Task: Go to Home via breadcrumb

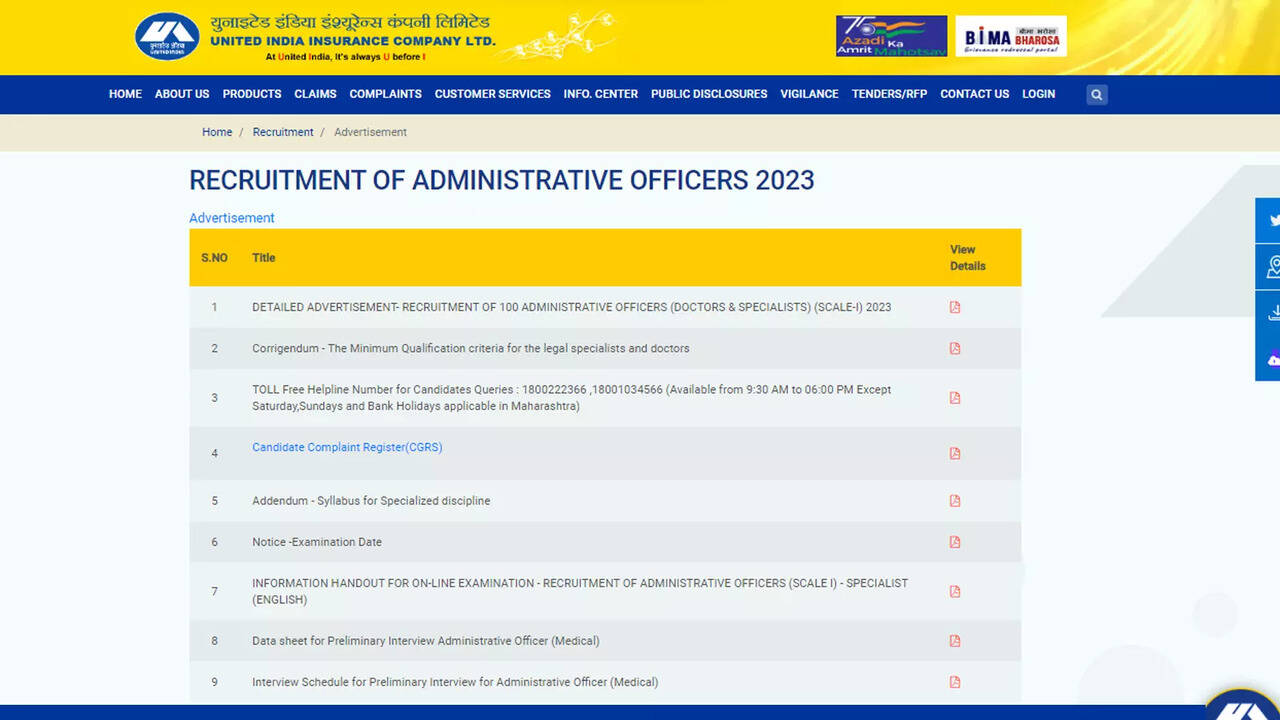Action: [217, 132]
